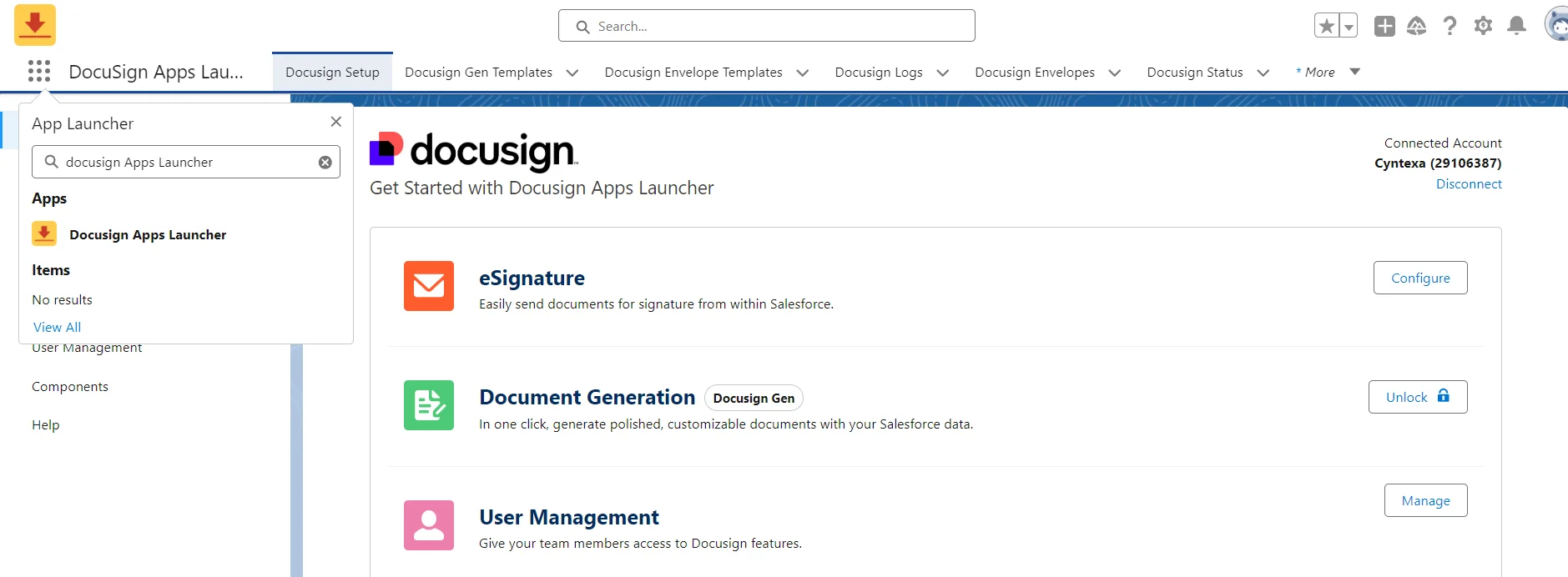This screenshot has width=1568, height=577.
Task: Select the Docusign Setup tab
Action: coord(332,73)
